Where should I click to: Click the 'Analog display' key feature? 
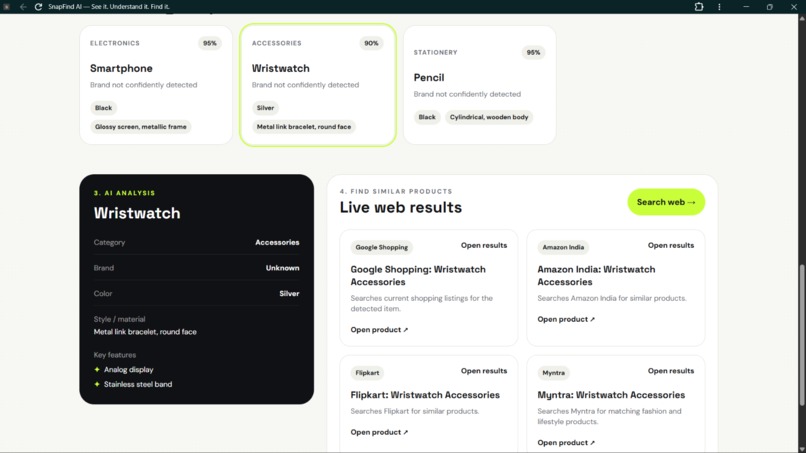click(129, 370)
